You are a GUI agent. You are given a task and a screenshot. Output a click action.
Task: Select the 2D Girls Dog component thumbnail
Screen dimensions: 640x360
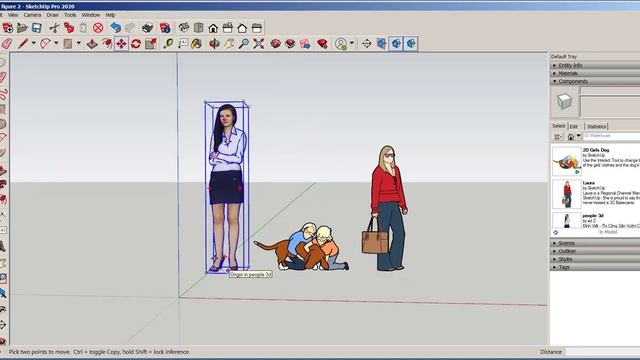tap(567, 161)
